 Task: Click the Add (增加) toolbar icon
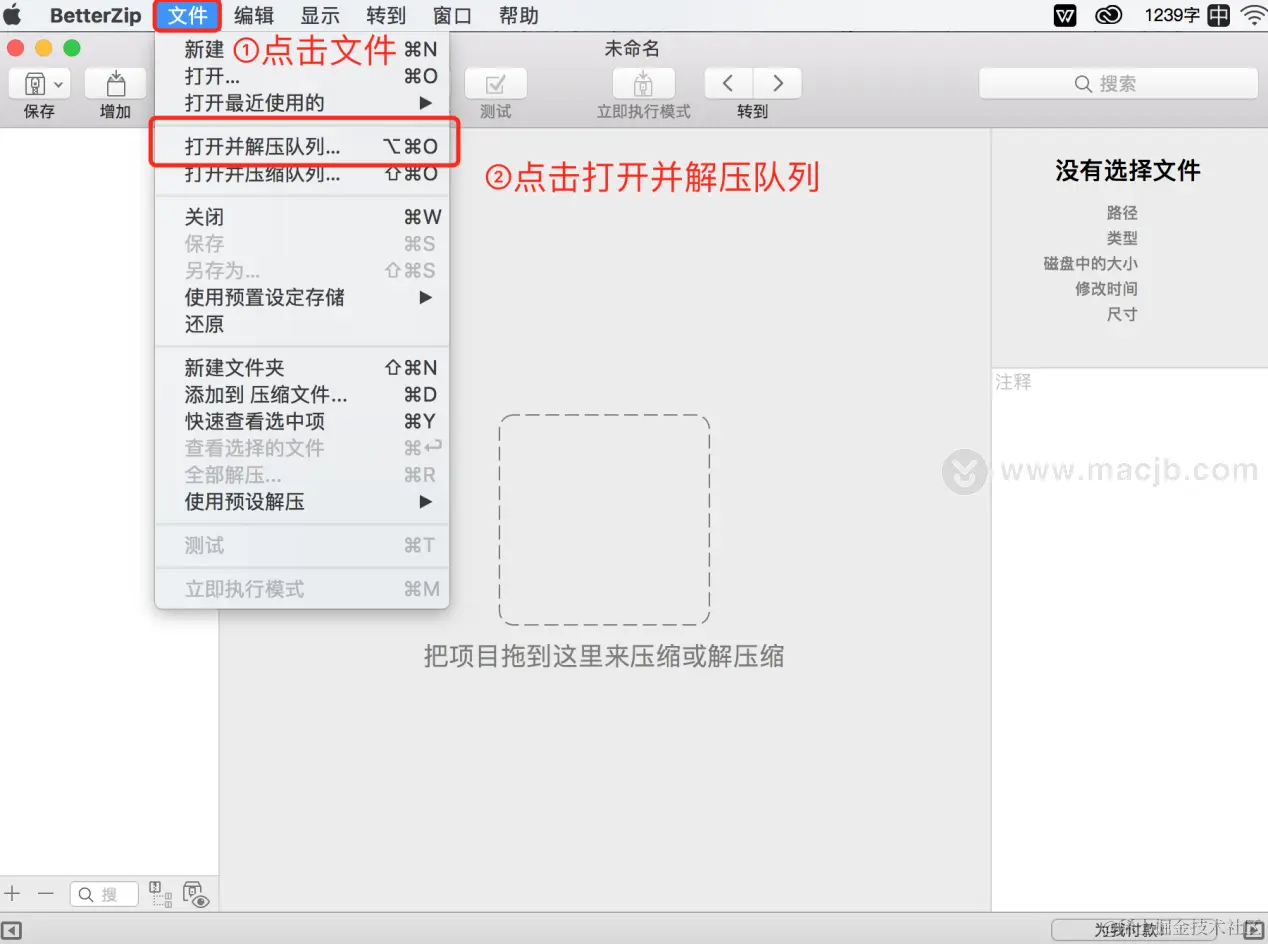point(116,85)
